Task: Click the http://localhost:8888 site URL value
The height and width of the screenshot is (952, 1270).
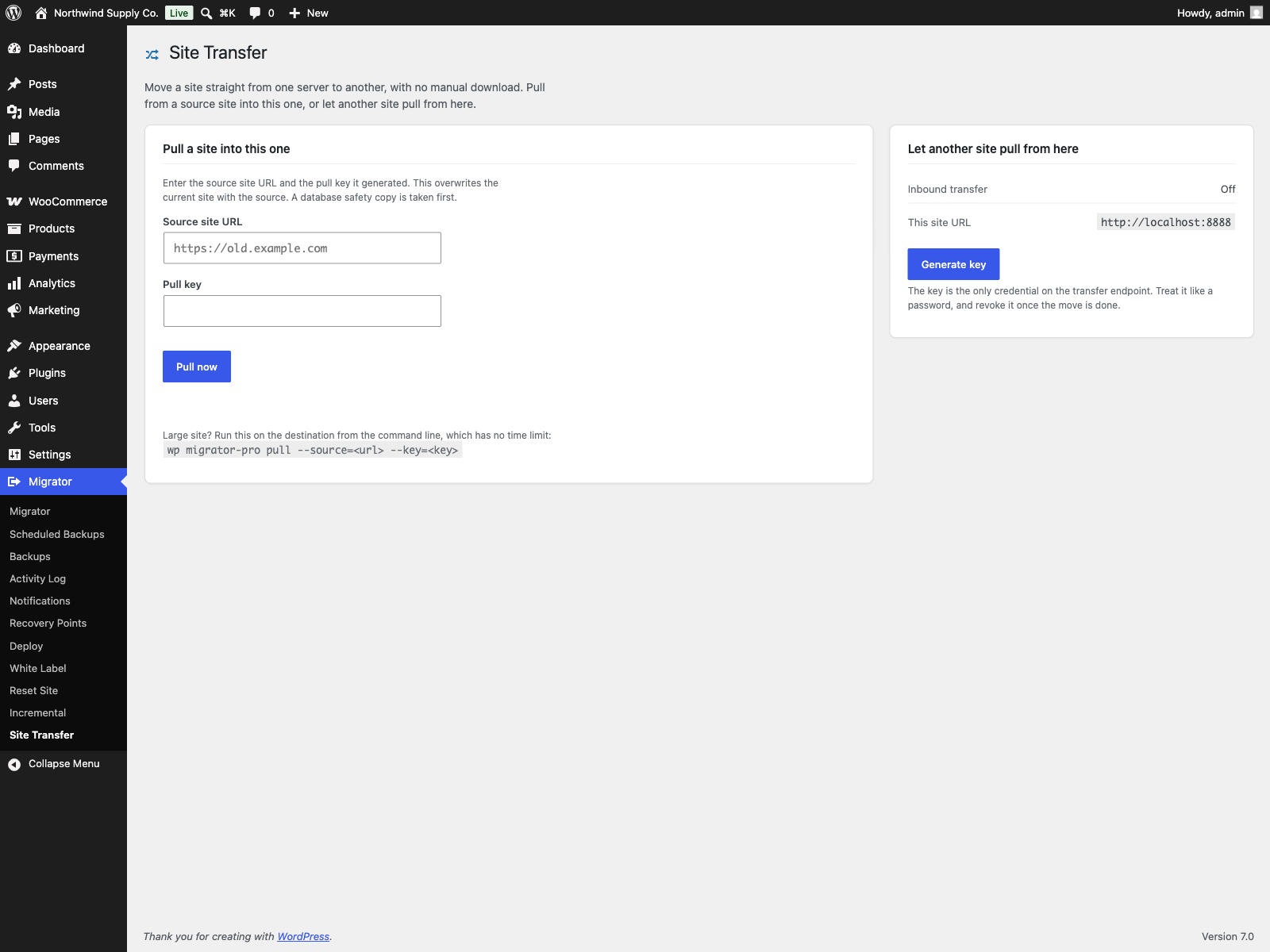Action: (1166, 222)
